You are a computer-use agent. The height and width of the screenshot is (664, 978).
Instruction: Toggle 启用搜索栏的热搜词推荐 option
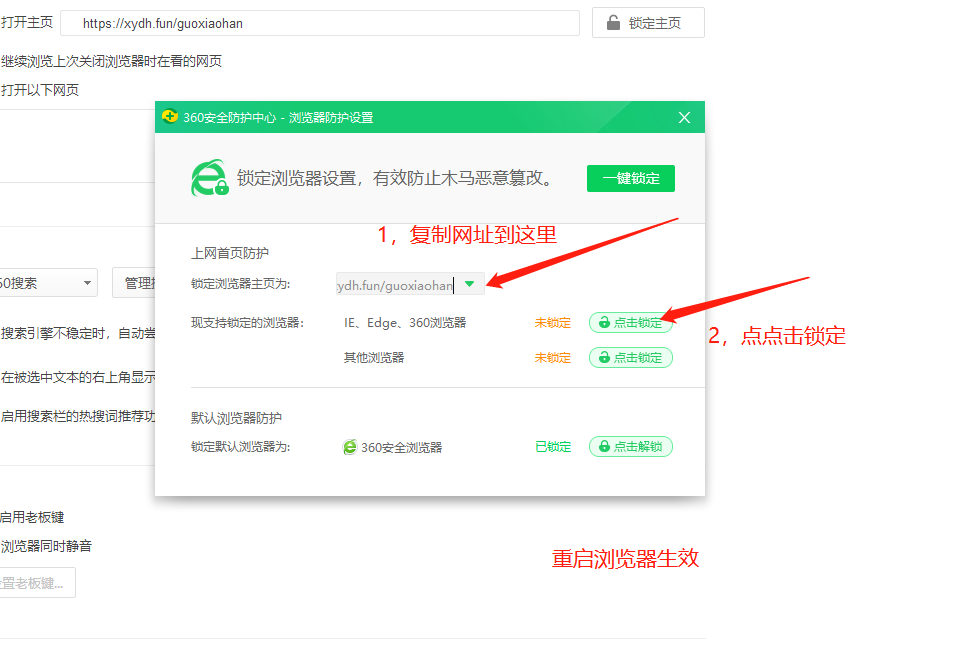77,416
